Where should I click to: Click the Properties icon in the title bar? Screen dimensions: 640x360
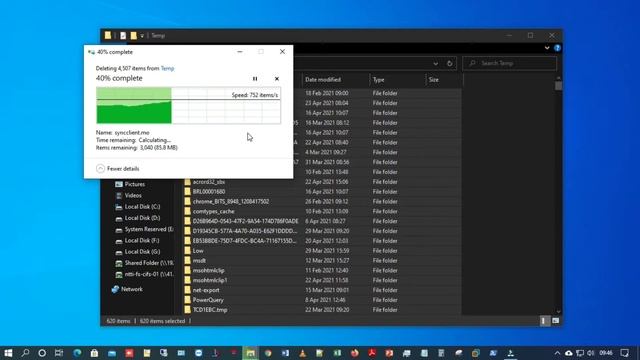[123, 36]
